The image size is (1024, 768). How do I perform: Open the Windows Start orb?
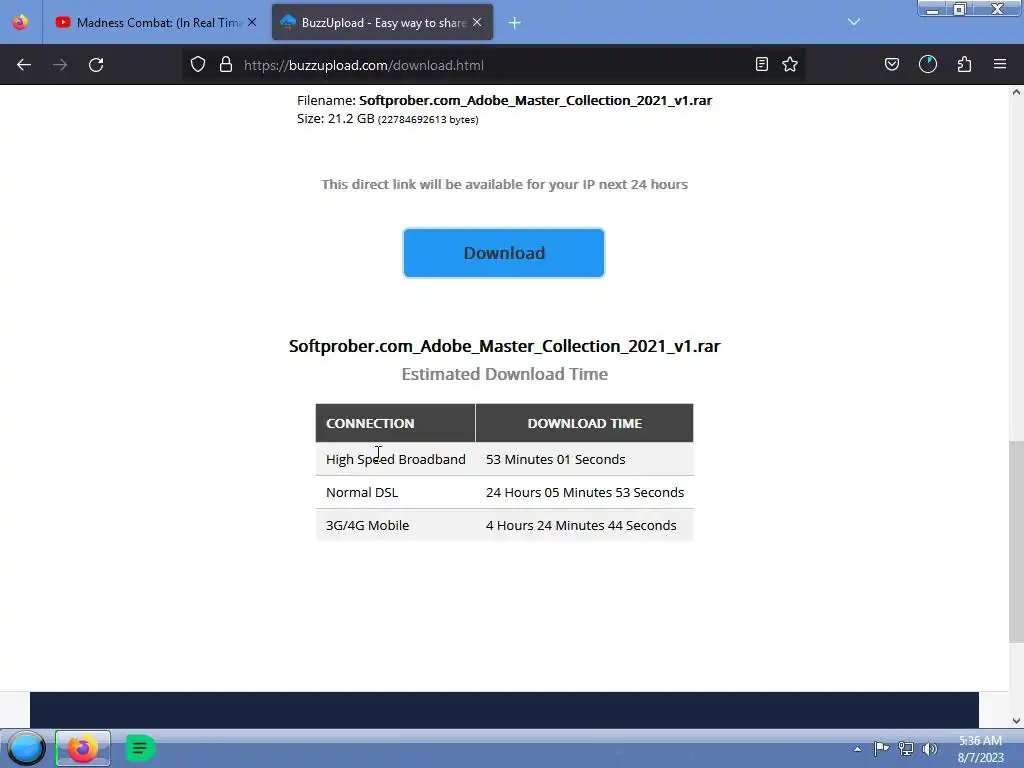point(26,748)
